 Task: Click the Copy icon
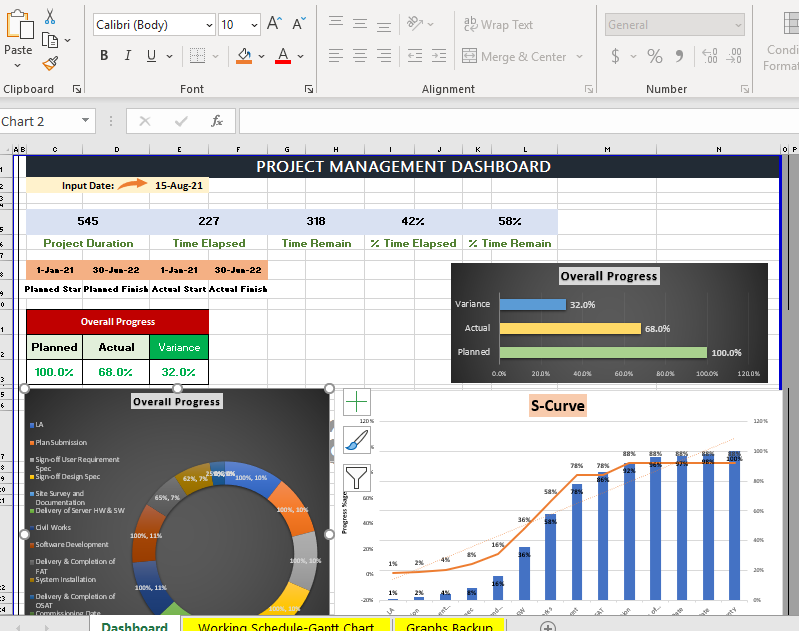point(50,40)
